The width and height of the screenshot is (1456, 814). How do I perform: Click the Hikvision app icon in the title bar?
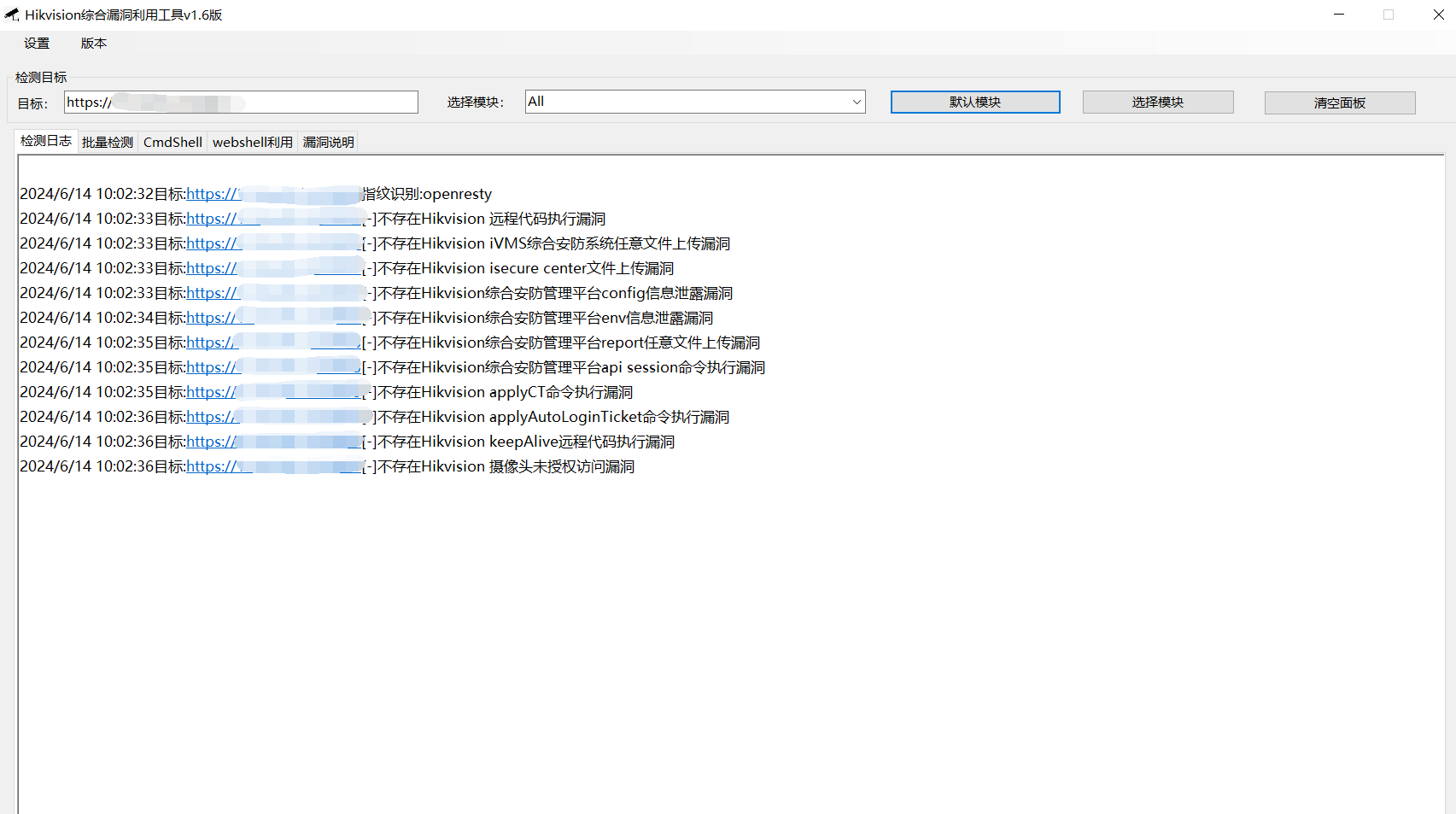coord(12,15)
